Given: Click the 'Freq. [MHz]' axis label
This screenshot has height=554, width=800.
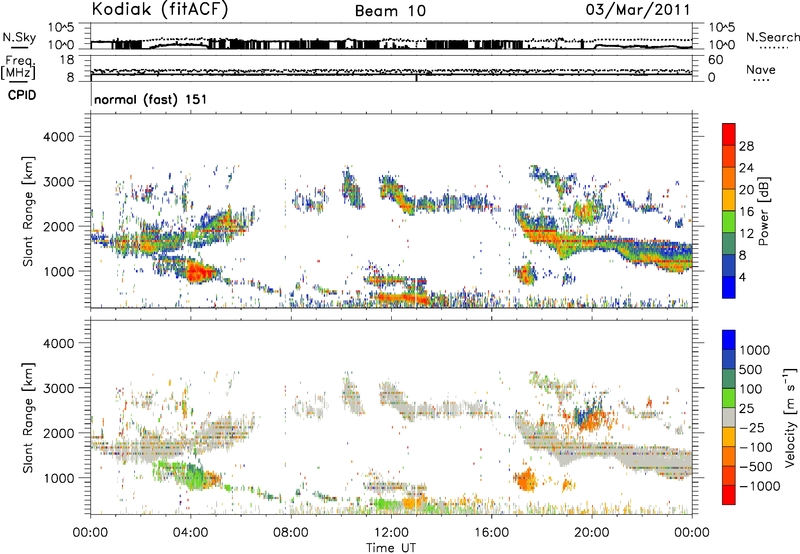Looking at the screenshot, I should point(16,66).
